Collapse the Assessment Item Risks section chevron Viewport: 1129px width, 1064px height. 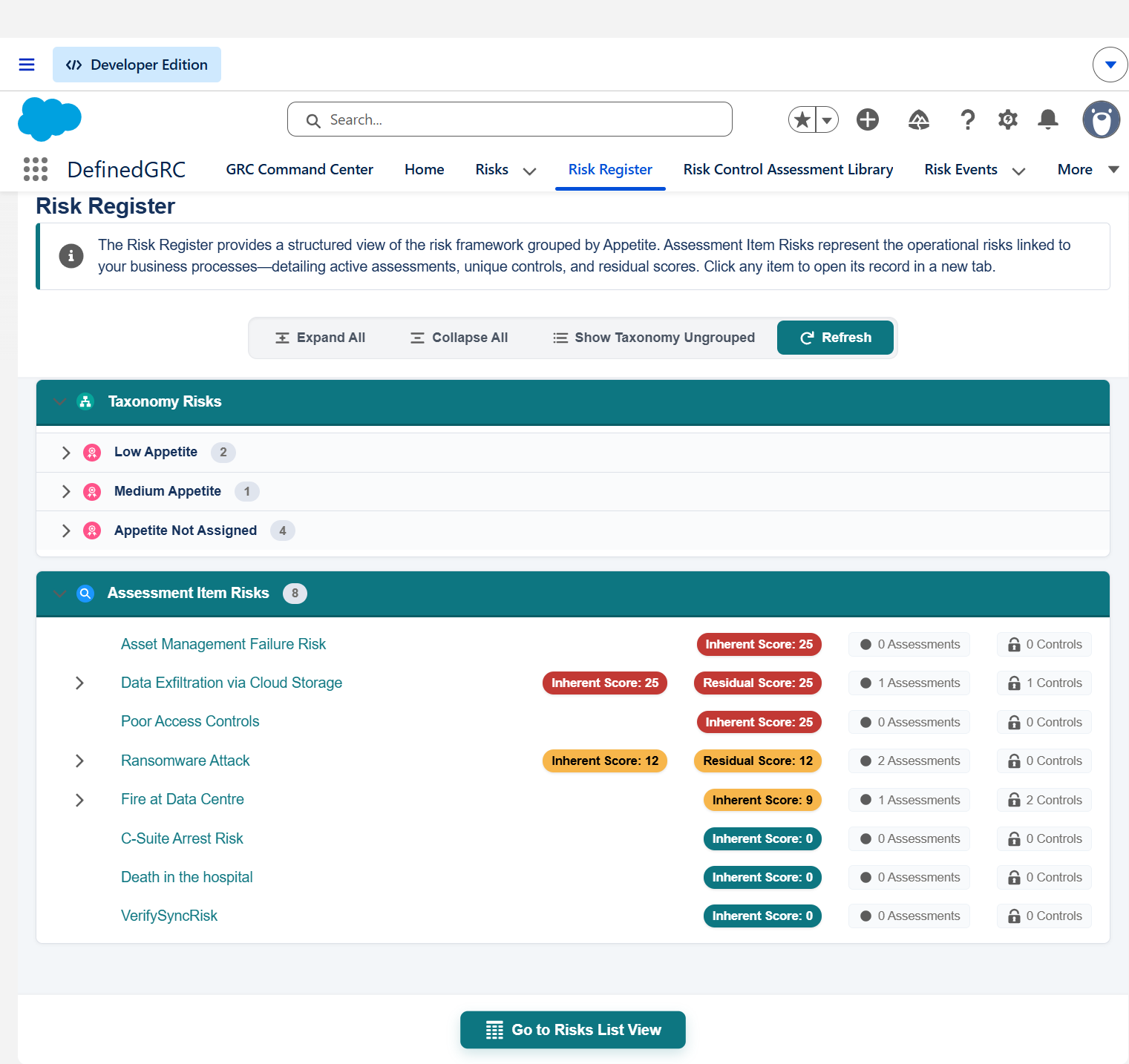click(60, 594)
